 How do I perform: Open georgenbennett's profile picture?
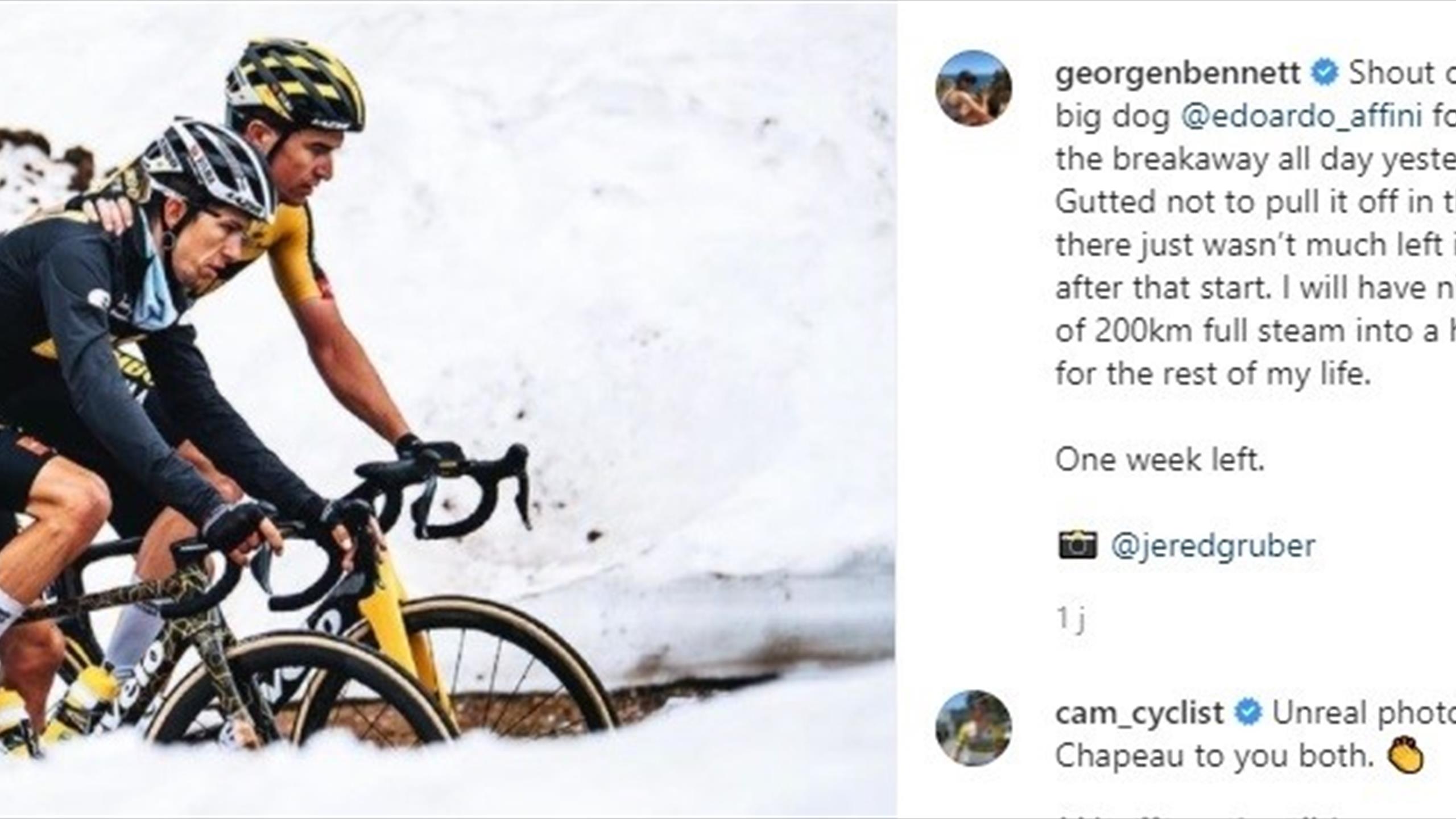pos(973,88)
